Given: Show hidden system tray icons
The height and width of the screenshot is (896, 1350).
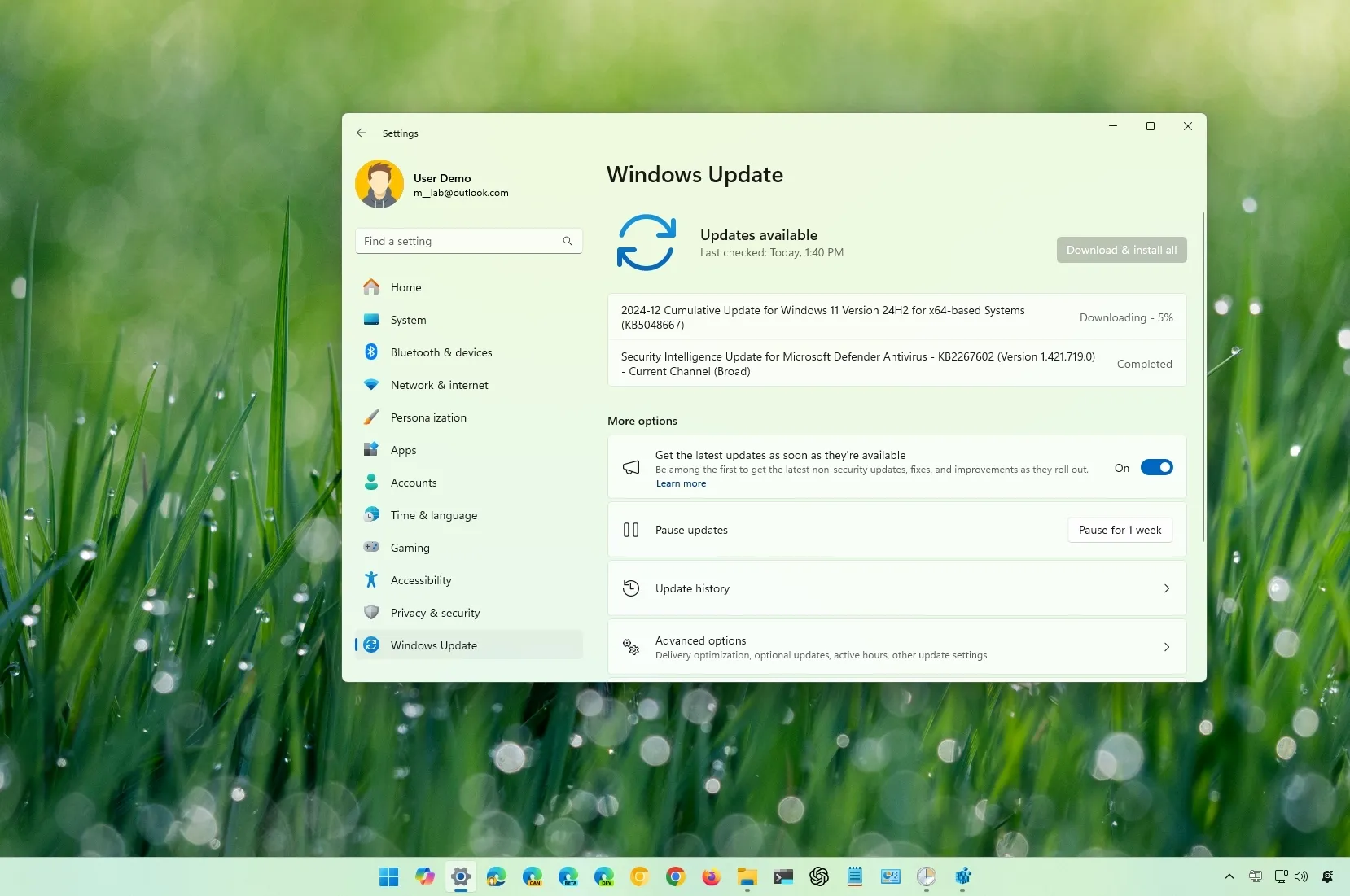Looking at the screenshot, I should [1229, 876].
